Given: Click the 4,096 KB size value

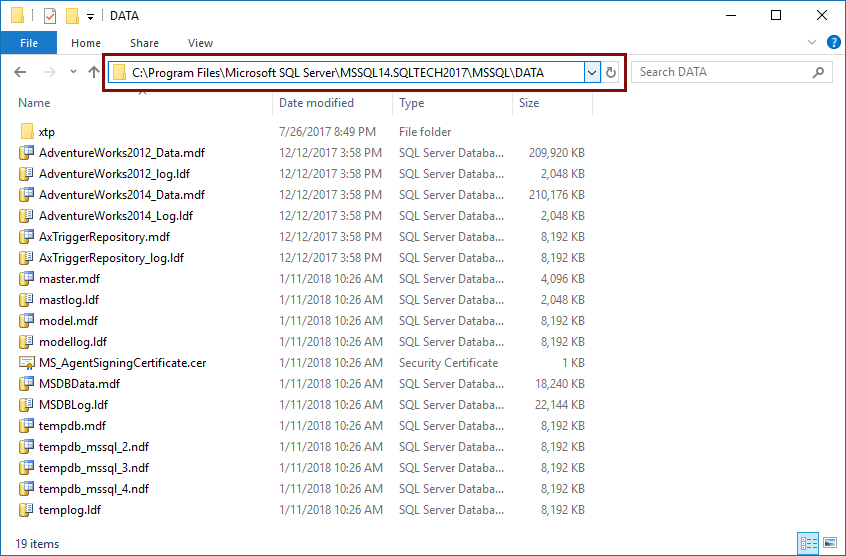Looking at the screenshot, I should [x=562, y=279].
